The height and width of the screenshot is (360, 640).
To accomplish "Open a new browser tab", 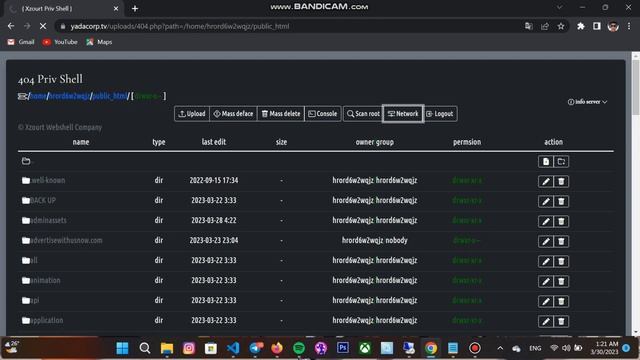I will [x=135, y=9].
